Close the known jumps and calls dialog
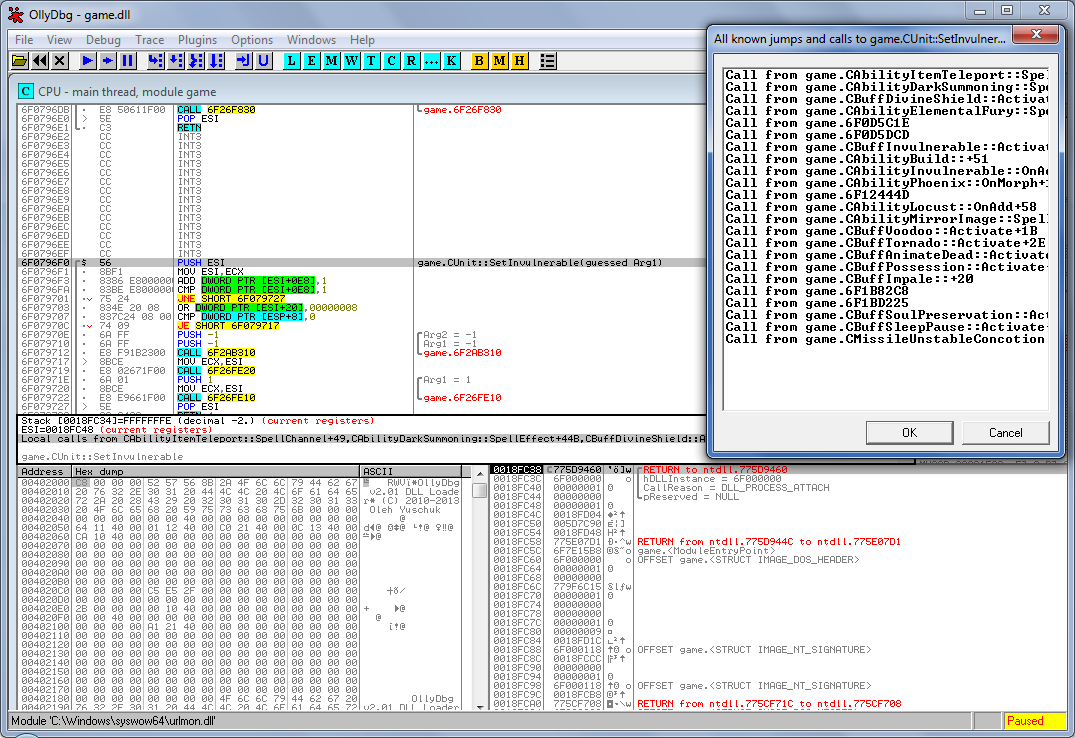Screen dimensions: 1075x738 coord(1036,34)
